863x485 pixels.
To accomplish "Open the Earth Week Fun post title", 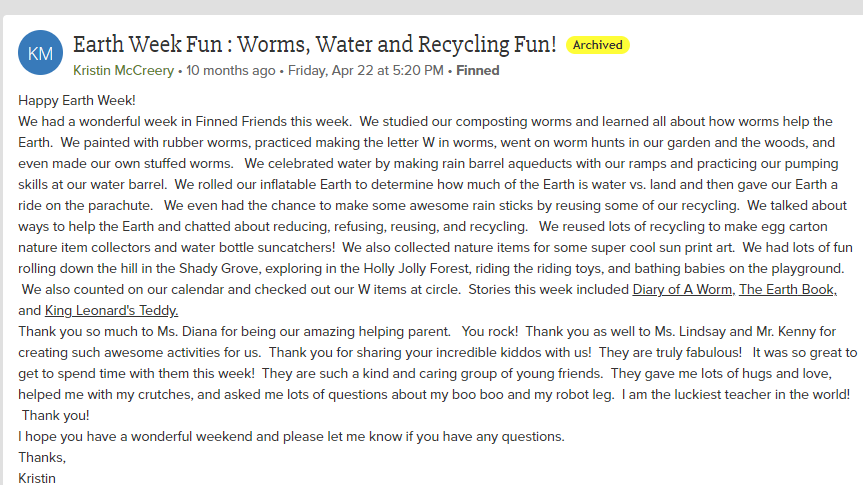I will [315, 44].
